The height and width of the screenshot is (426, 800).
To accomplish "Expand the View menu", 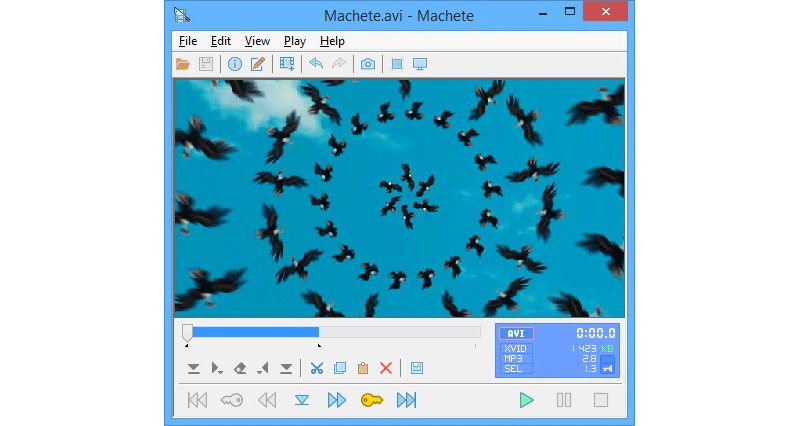I will [x=257, y=41].
